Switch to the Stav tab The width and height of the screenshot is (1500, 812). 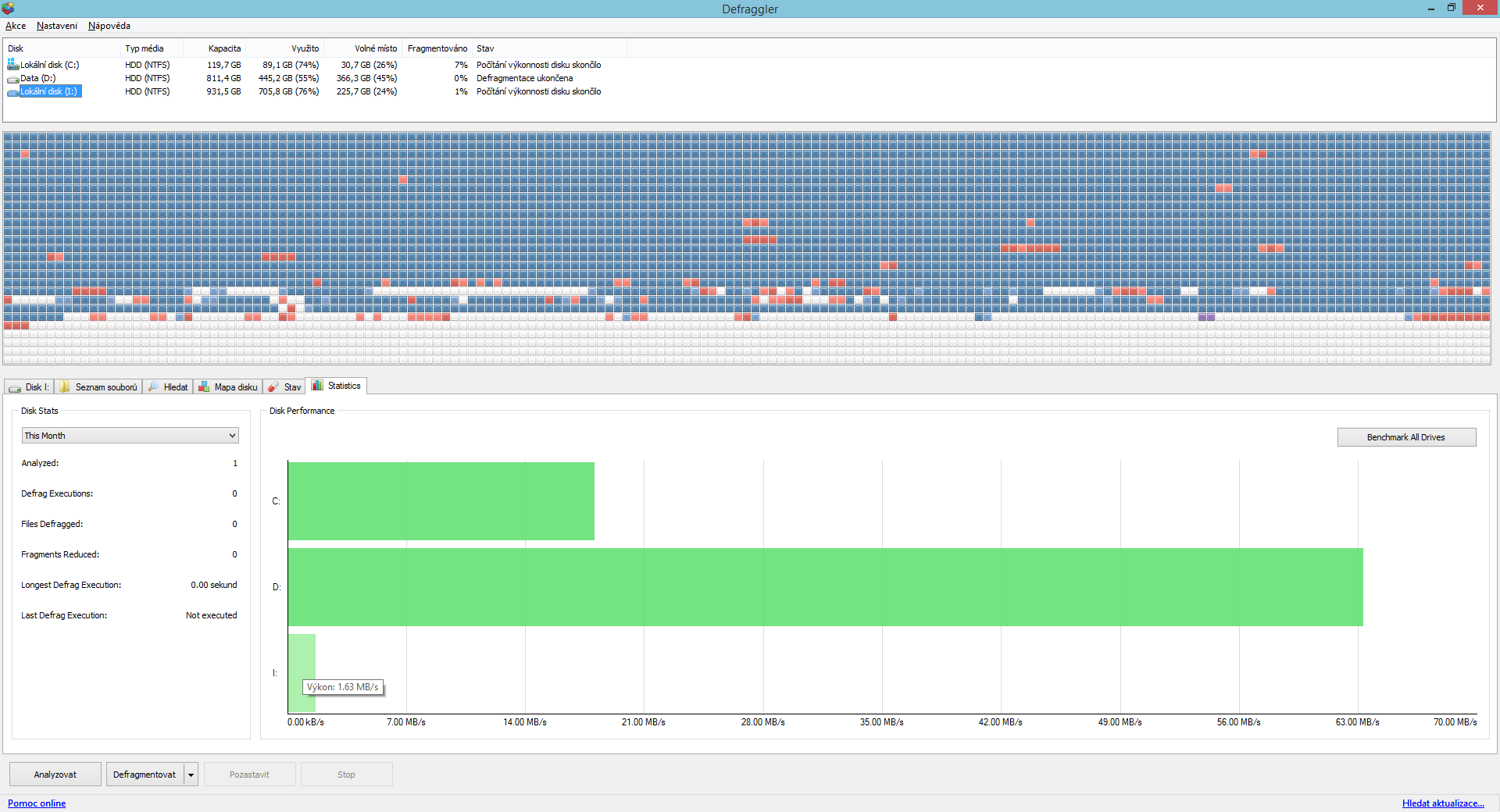click(284, 387)
